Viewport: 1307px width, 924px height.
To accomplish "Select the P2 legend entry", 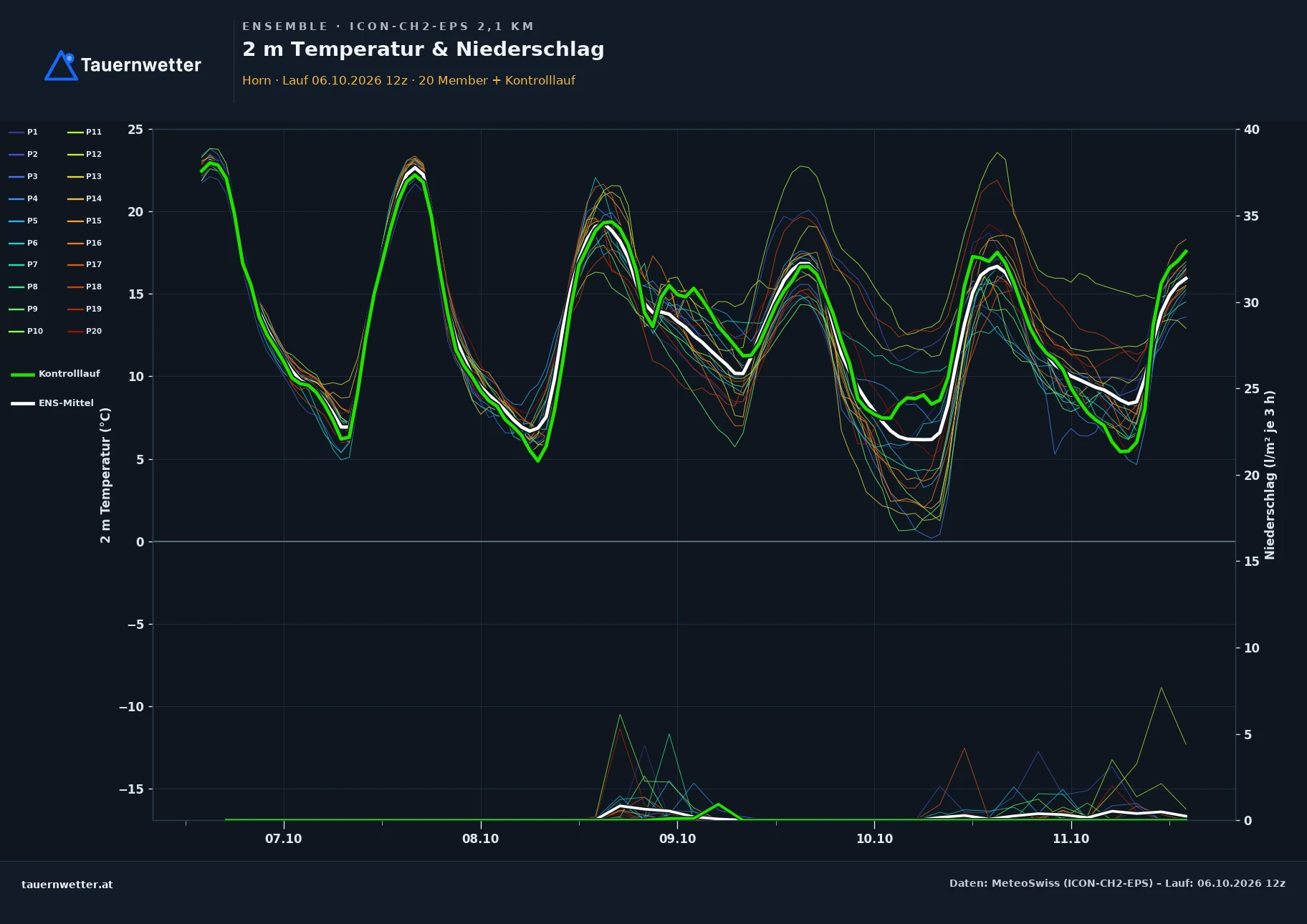I will pyautogui.click(x=24, y=154).
